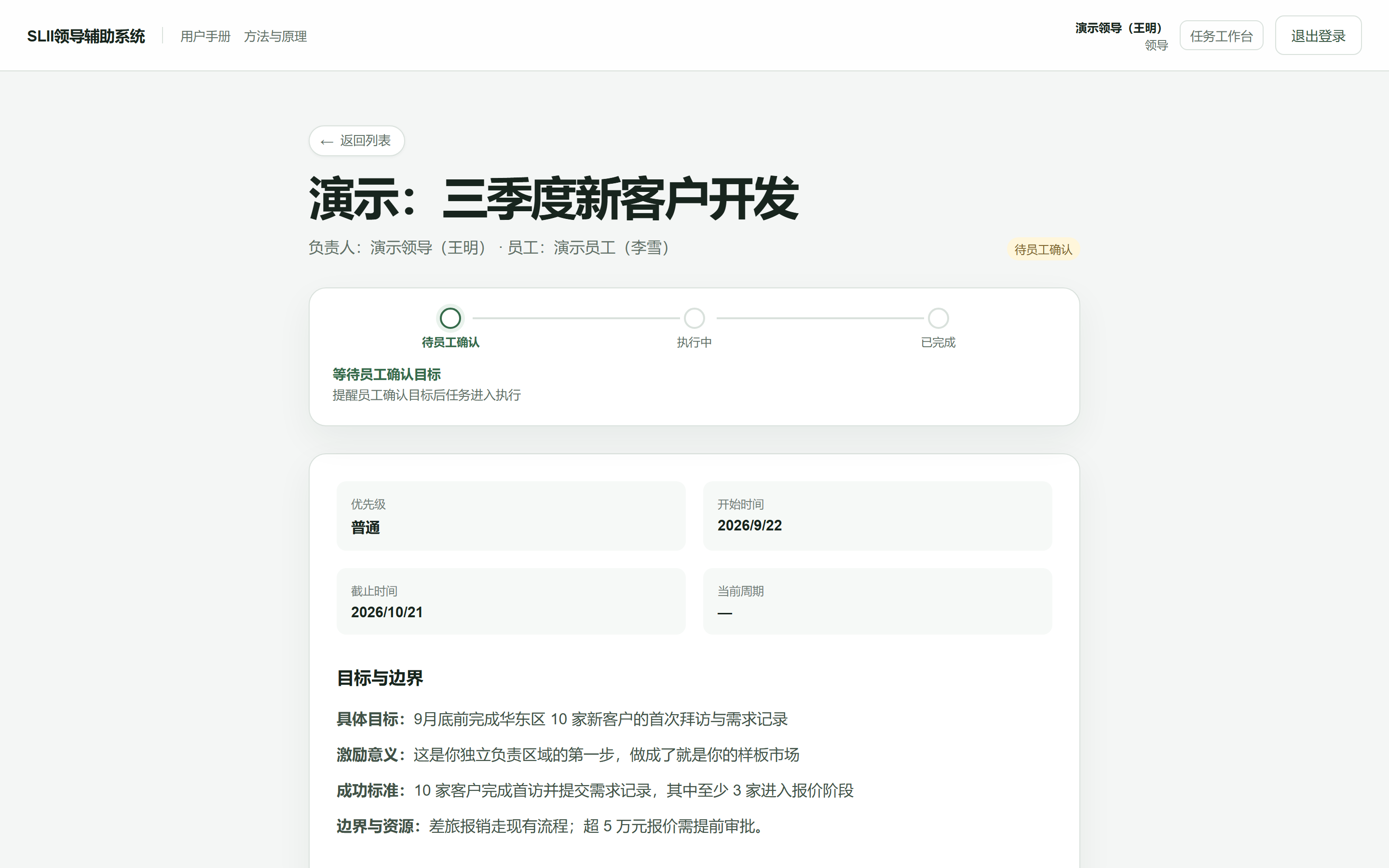Open the 方法与原理 link
This screenshot has height=868, width=1389.
tap(275, 36)
